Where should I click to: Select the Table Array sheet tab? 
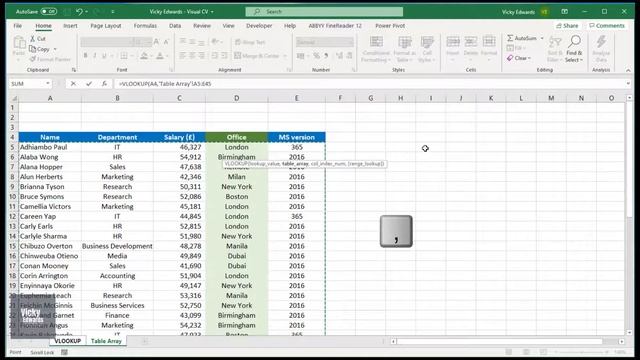click(106, 341)
